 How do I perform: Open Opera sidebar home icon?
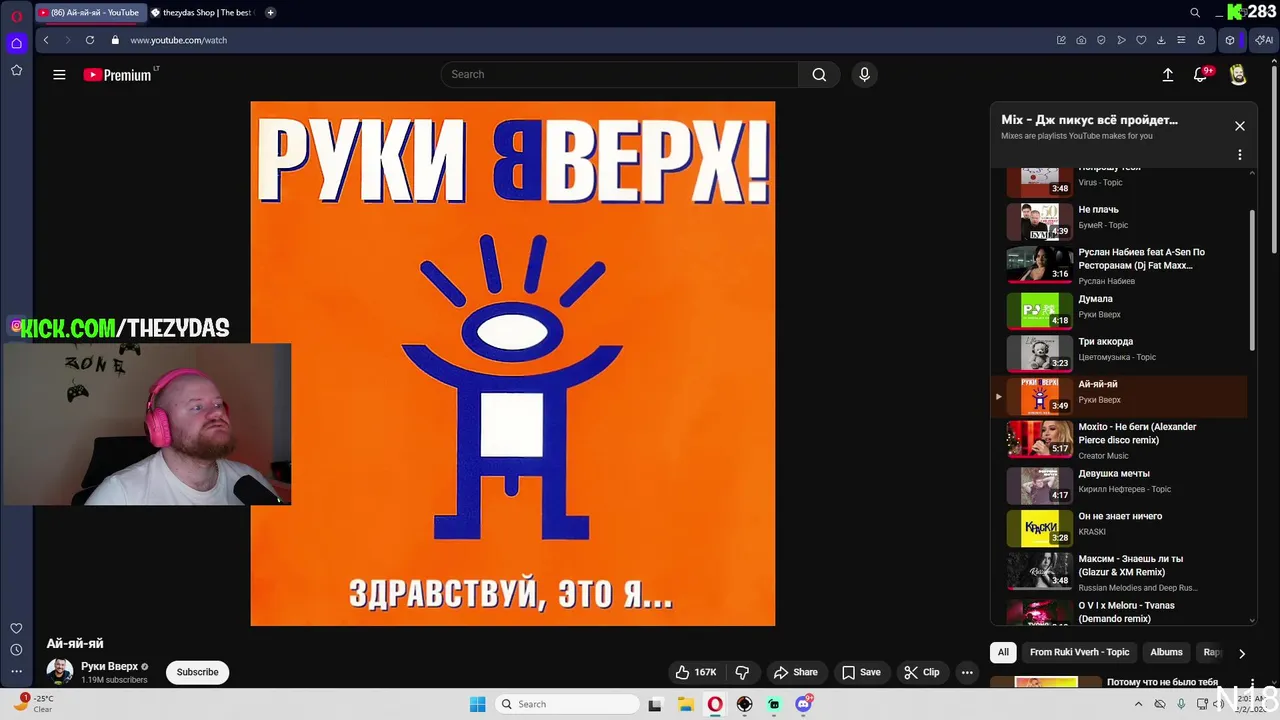point(16,43)
